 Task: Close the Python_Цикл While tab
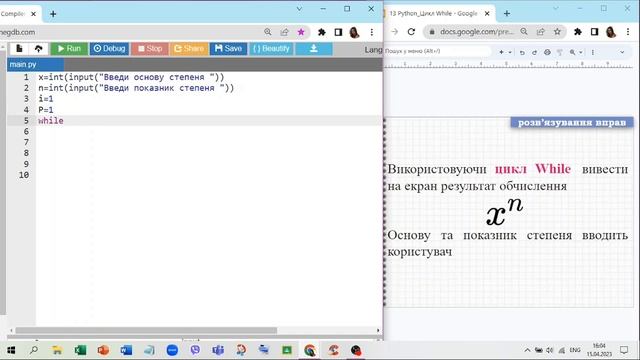tap(487, 13)
